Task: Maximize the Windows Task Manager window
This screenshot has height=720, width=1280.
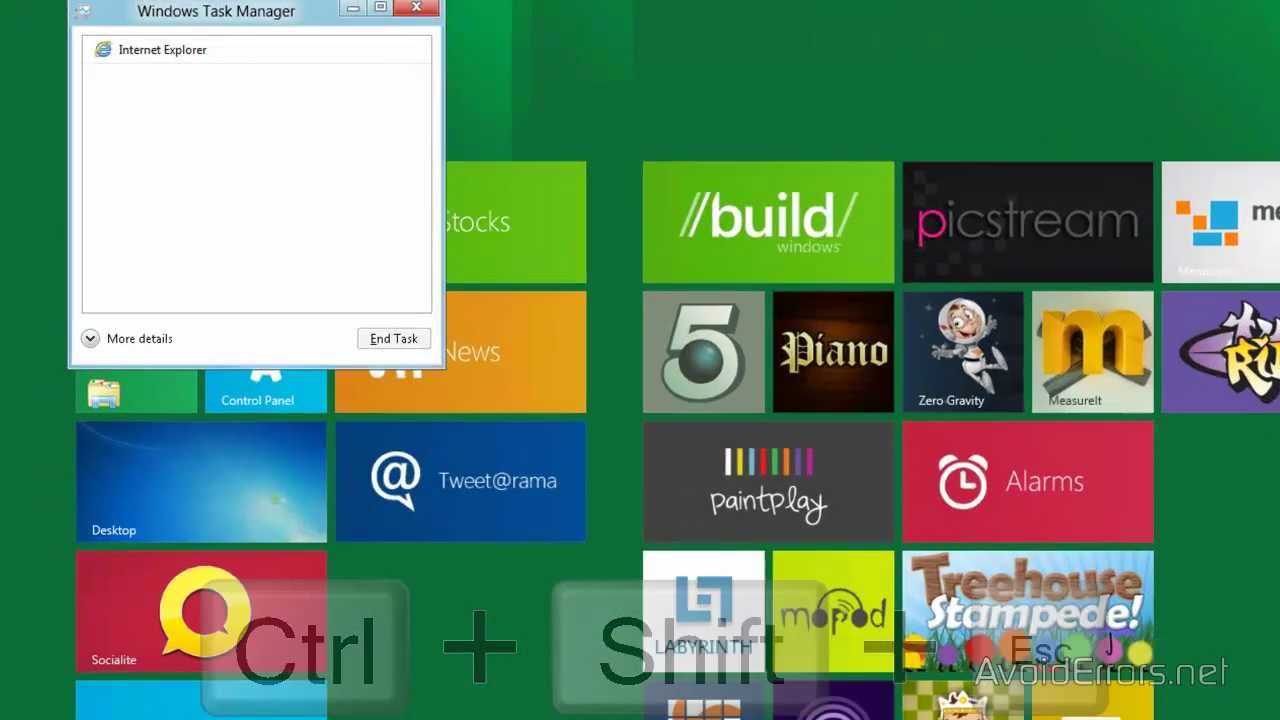Action: (x=380, y=8)
